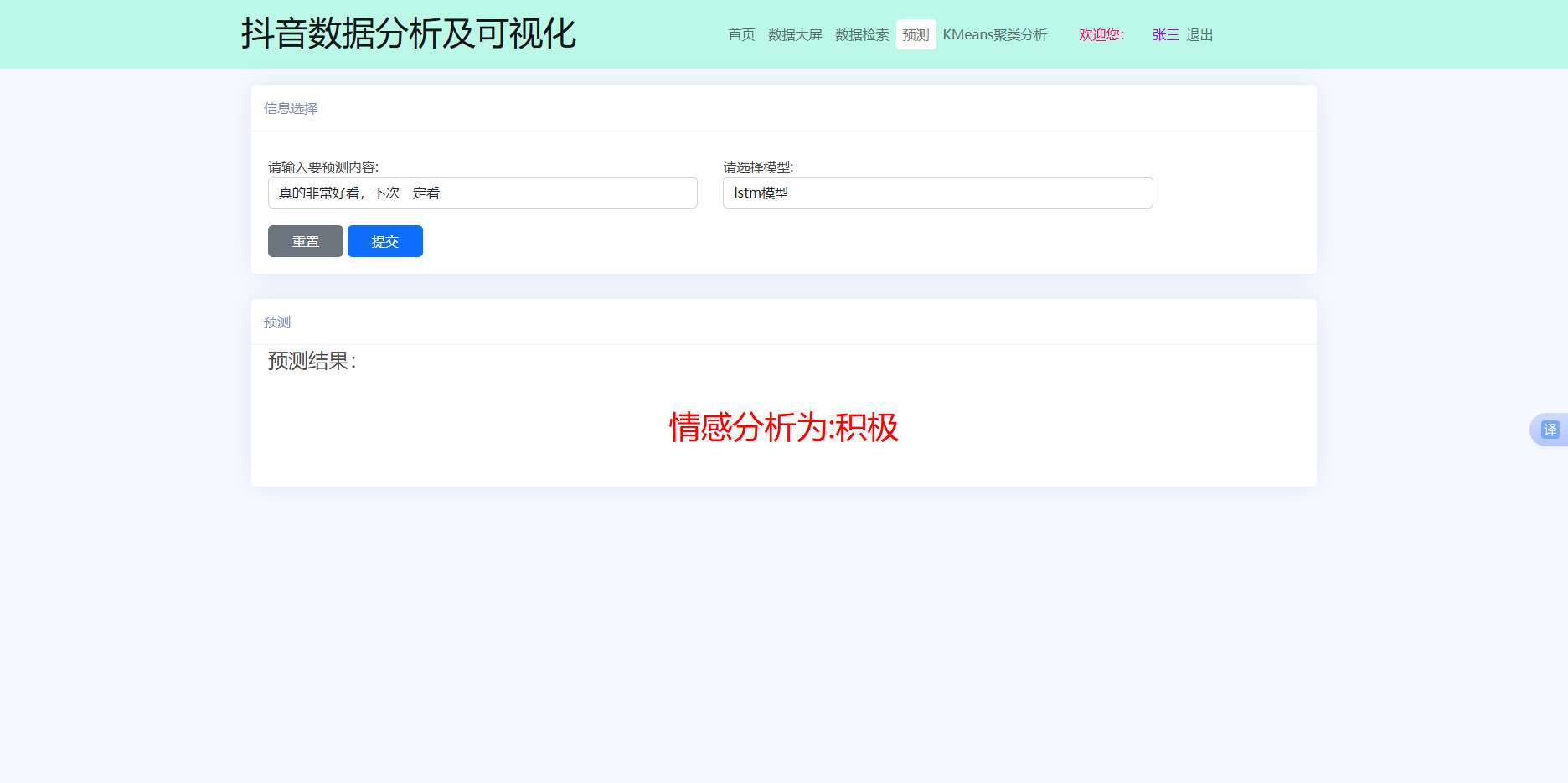Focus the prediction content input field
The width and height of the screenshot is (1568, 783).
(x=482, y=193)
